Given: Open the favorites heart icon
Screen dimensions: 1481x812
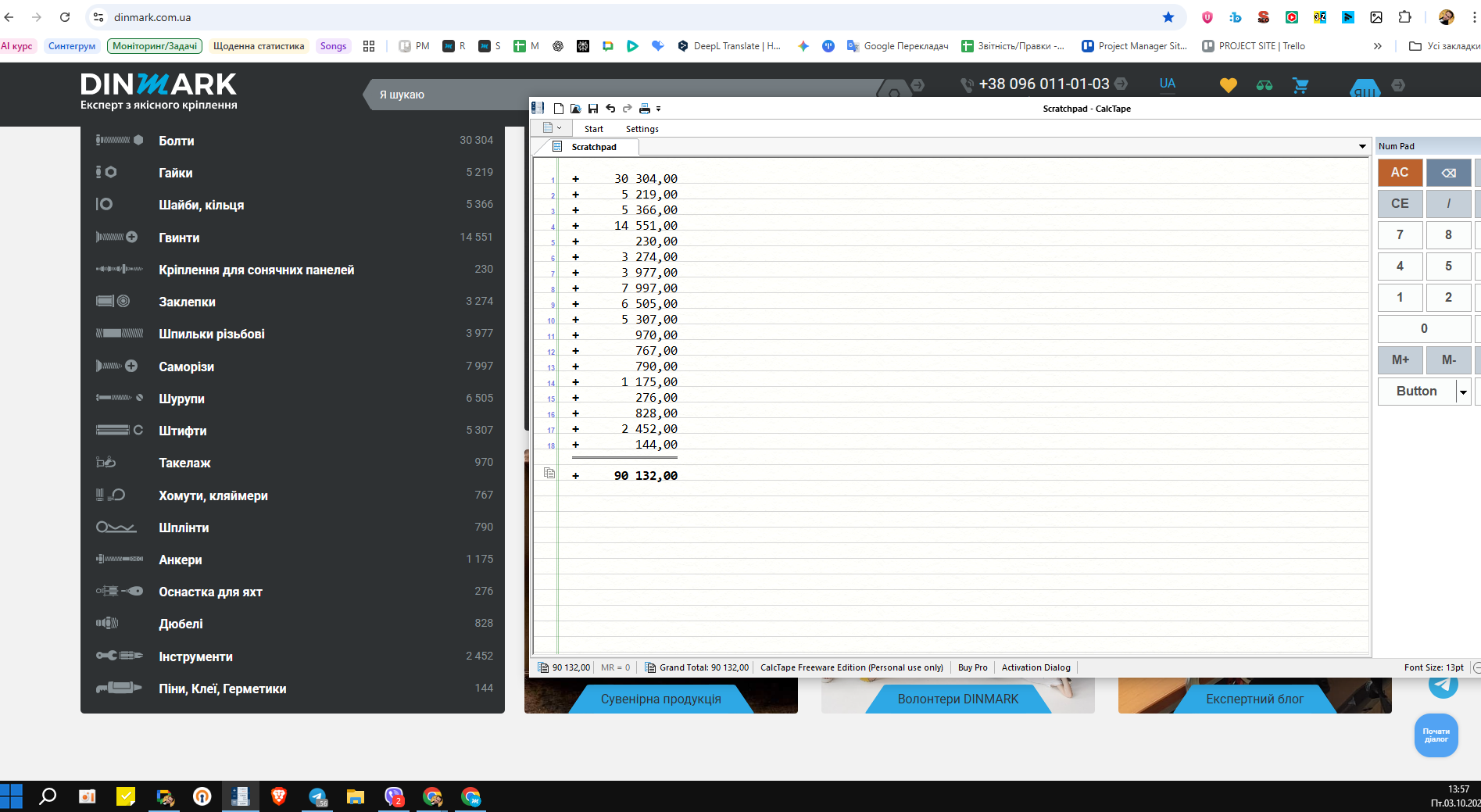Looking at the screenshot, I should click(1229, 85).
